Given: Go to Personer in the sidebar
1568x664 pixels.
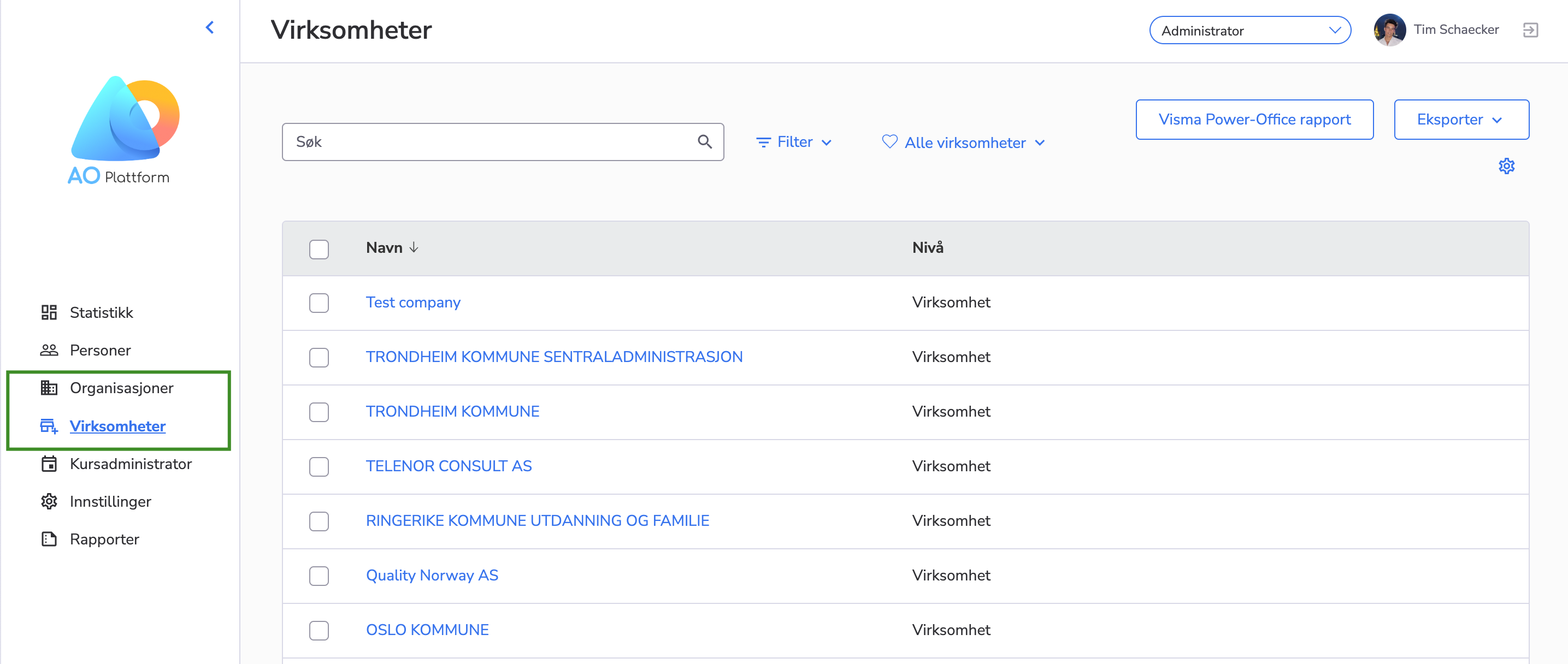Looking at the screenshot, I should coord(100,350).
